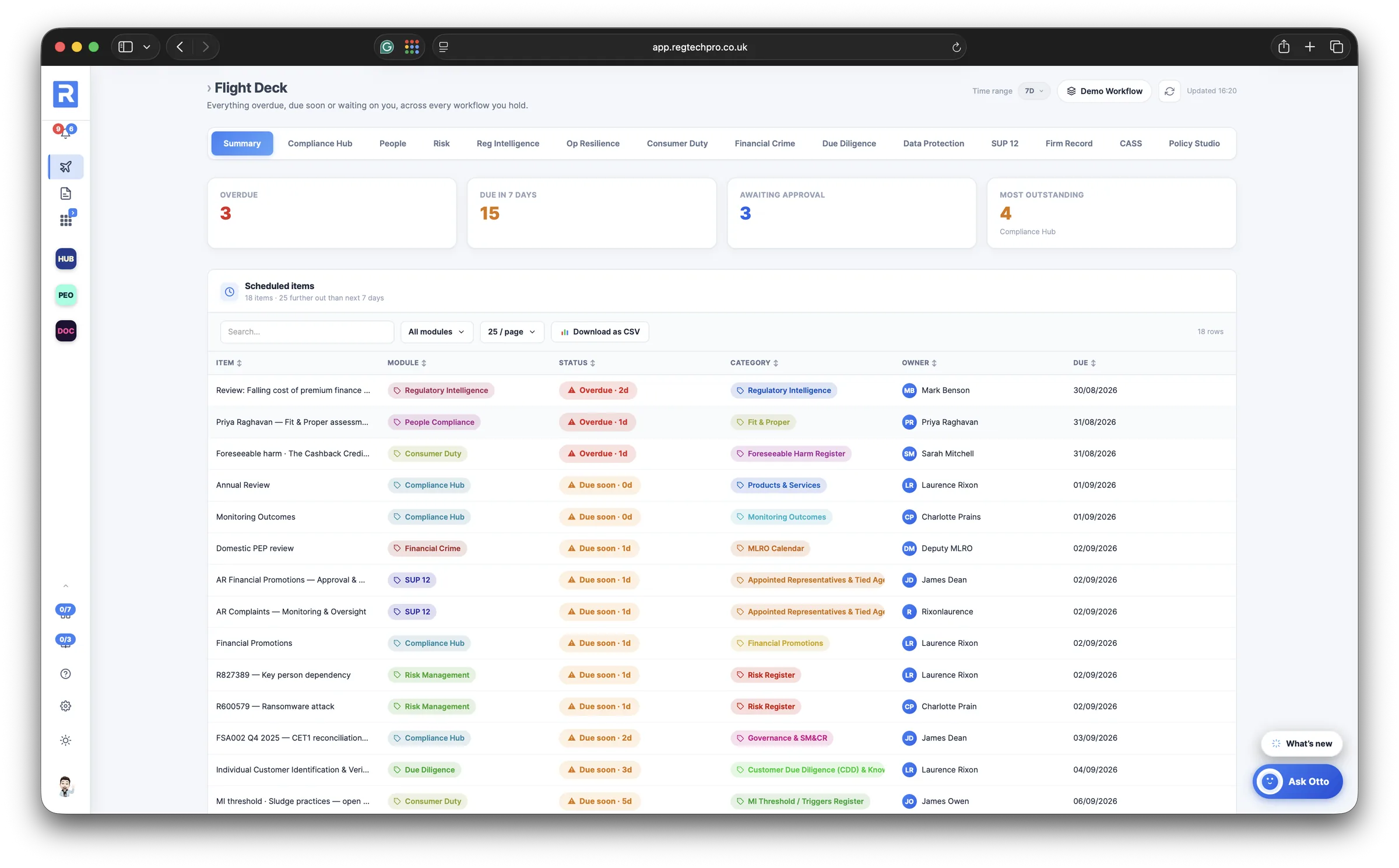This screenshot has height=868, width=1399.
Task: Open the RegTechPro logo home
Action: [x=65, y=94]
